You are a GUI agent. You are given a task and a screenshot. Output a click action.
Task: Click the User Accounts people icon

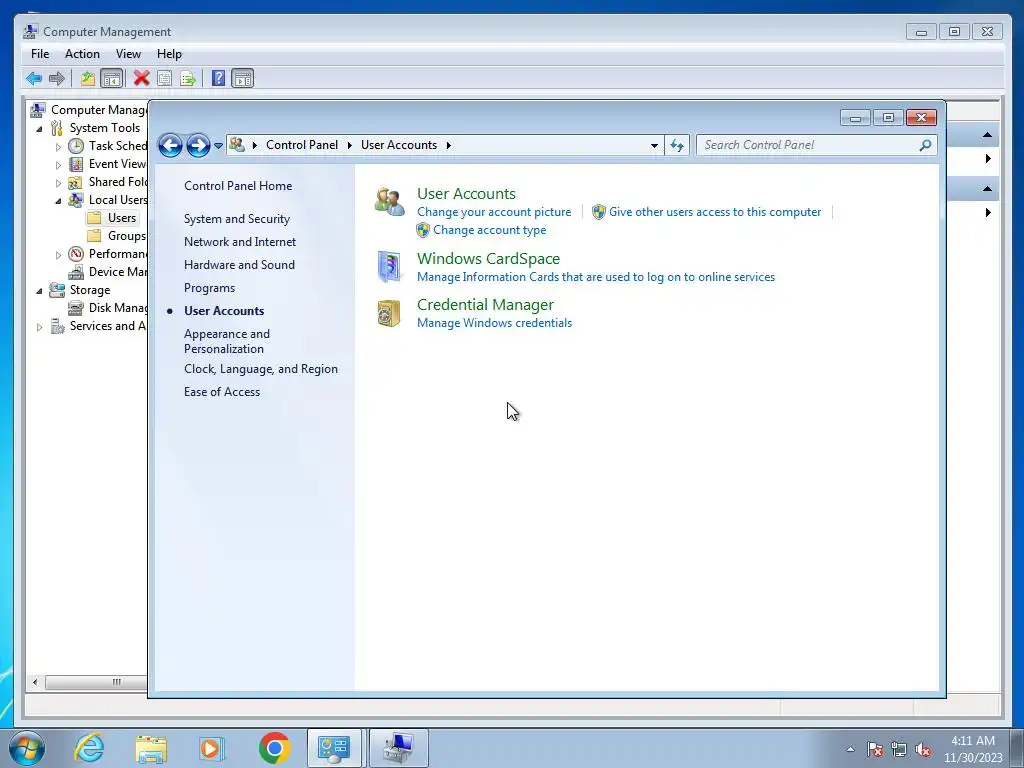pos(389,201)
